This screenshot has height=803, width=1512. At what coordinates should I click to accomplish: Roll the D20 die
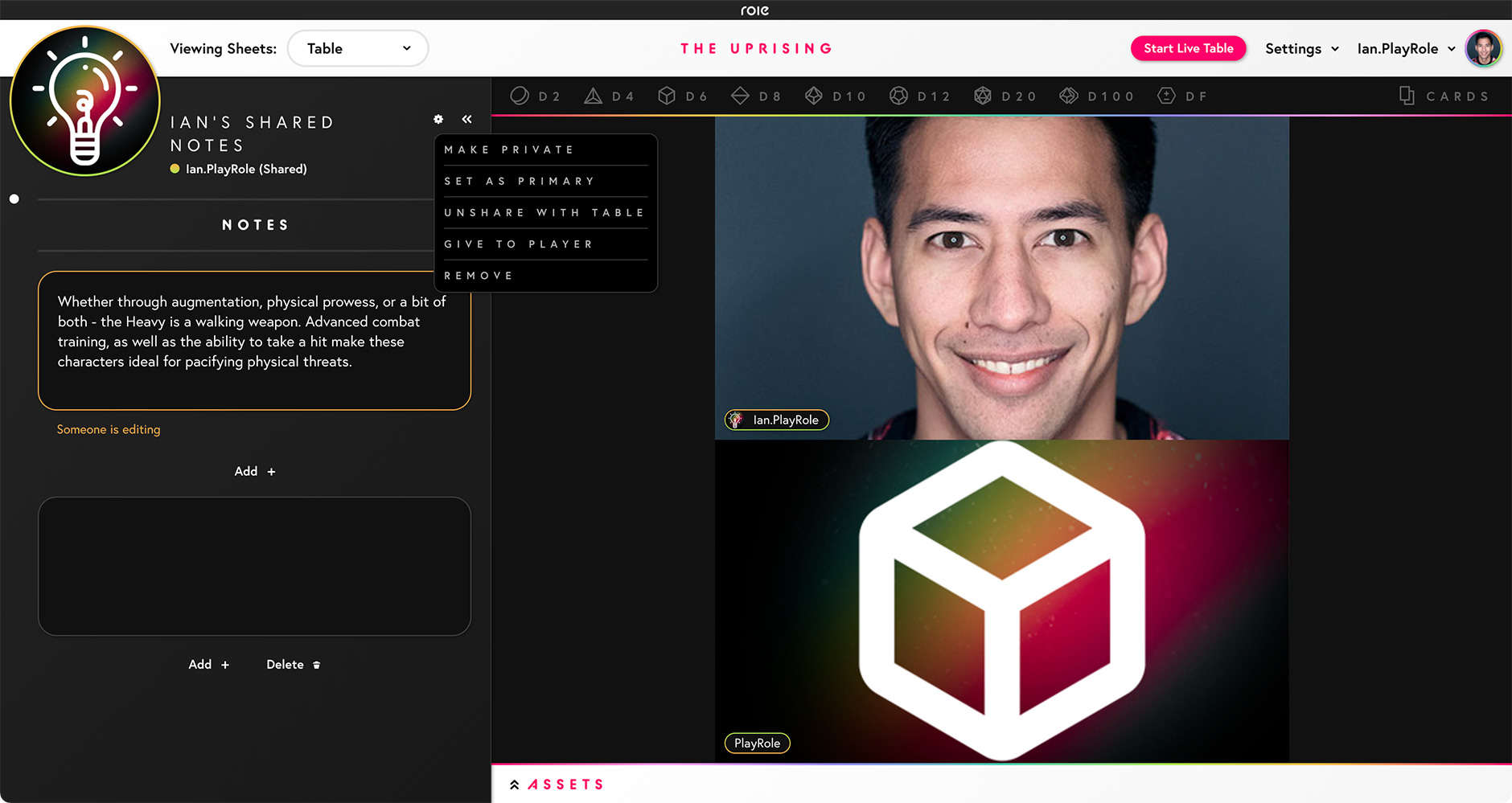click(x=1005, y=96)
